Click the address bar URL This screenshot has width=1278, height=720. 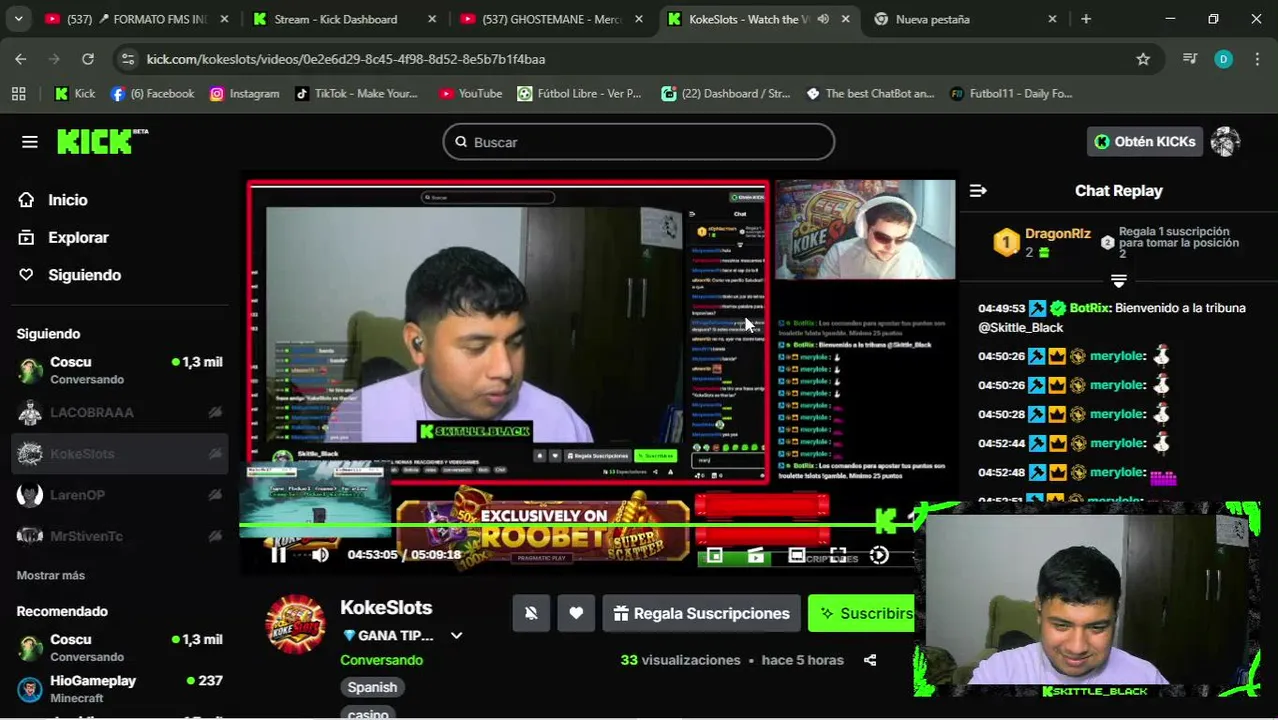pyautogui.click(x=346, y=59)
